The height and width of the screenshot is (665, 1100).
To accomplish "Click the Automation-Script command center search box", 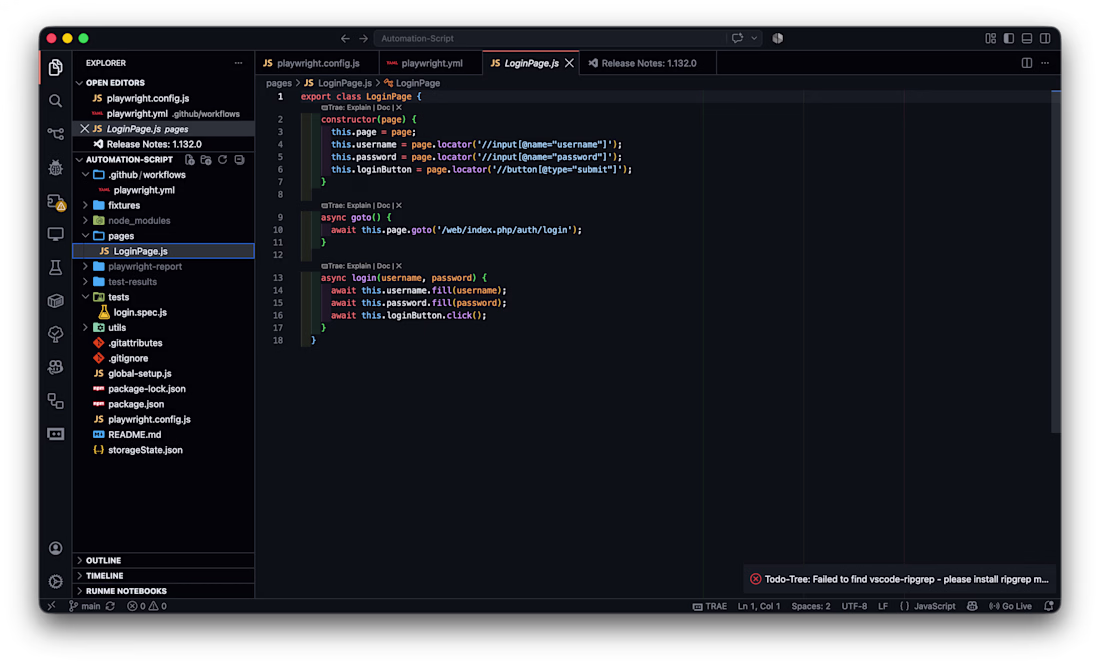I will tap(549, 39).
